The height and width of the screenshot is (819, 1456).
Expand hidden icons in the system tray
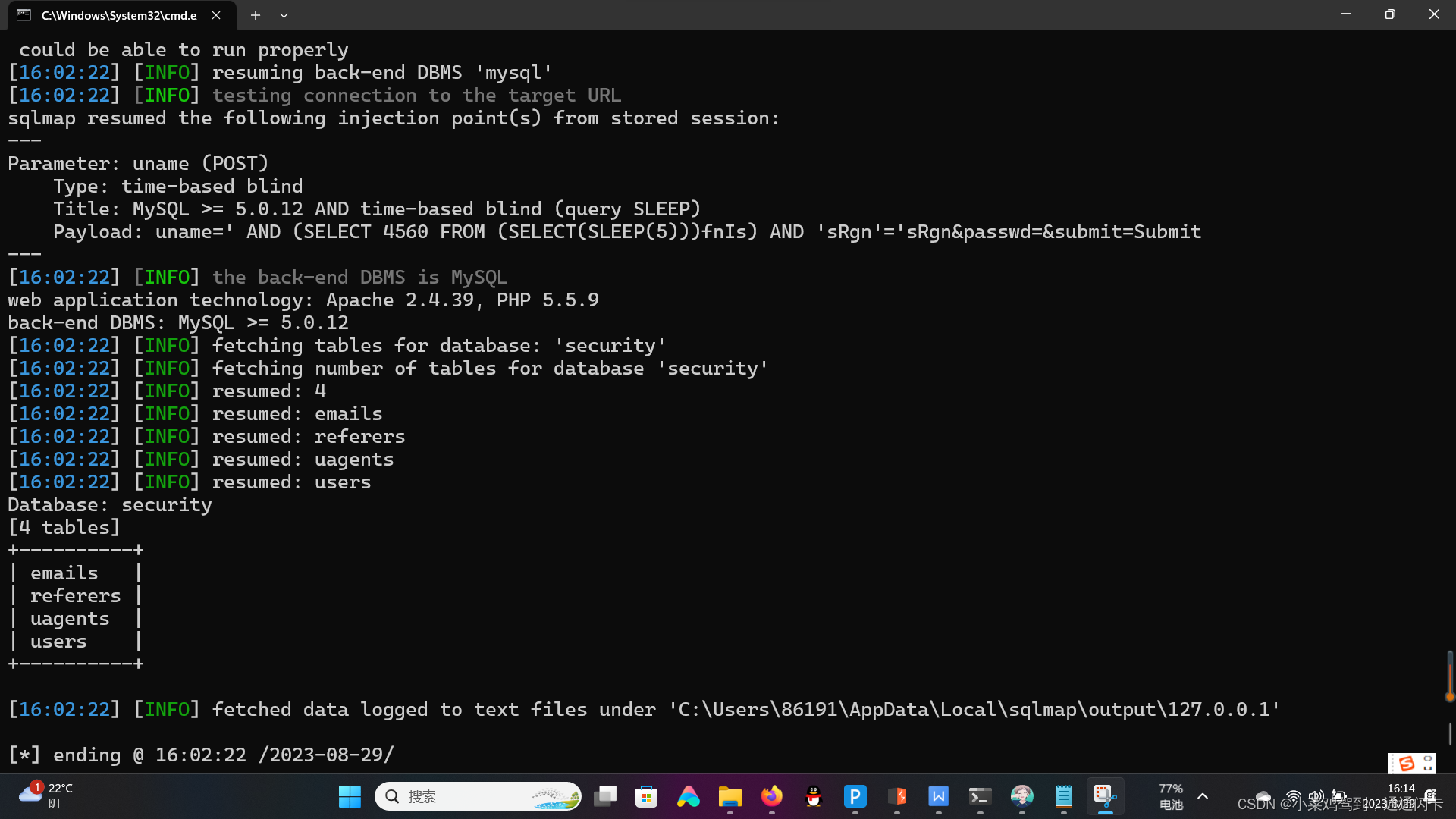pyautogui.click(x=1203, y=797)
